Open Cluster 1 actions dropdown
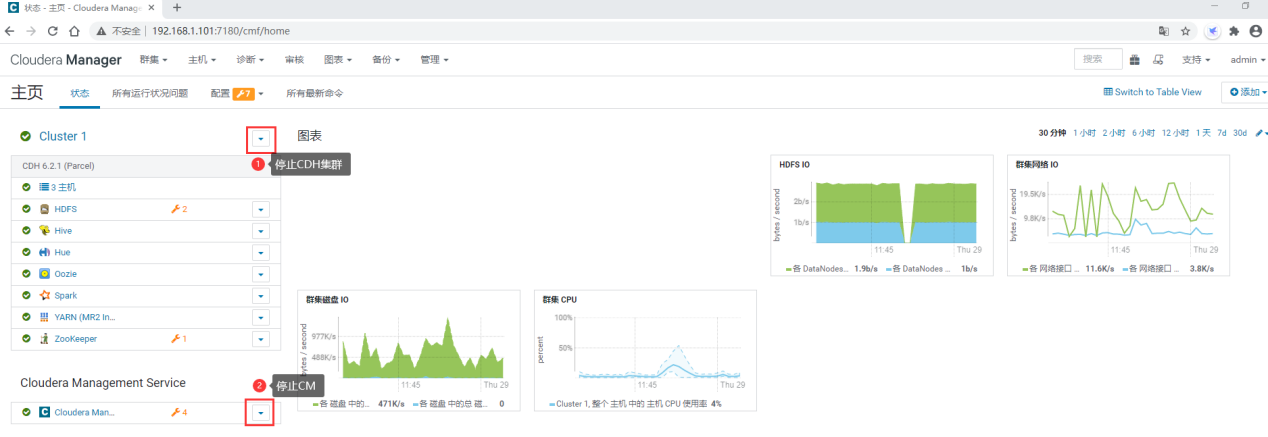This screenshot has width=1268, height=437. [x=261, y=139]
